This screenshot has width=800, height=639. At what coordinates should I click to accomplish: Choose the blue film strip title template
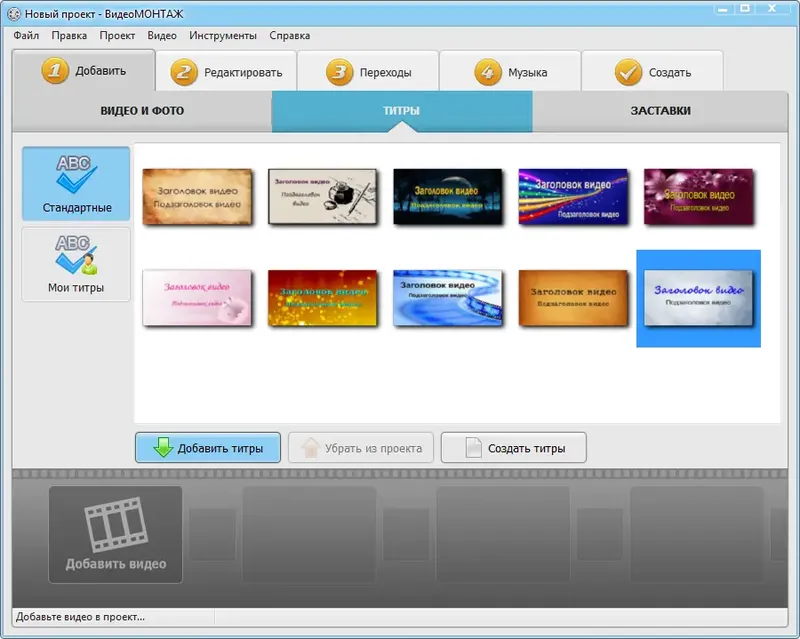coord(447,298)
